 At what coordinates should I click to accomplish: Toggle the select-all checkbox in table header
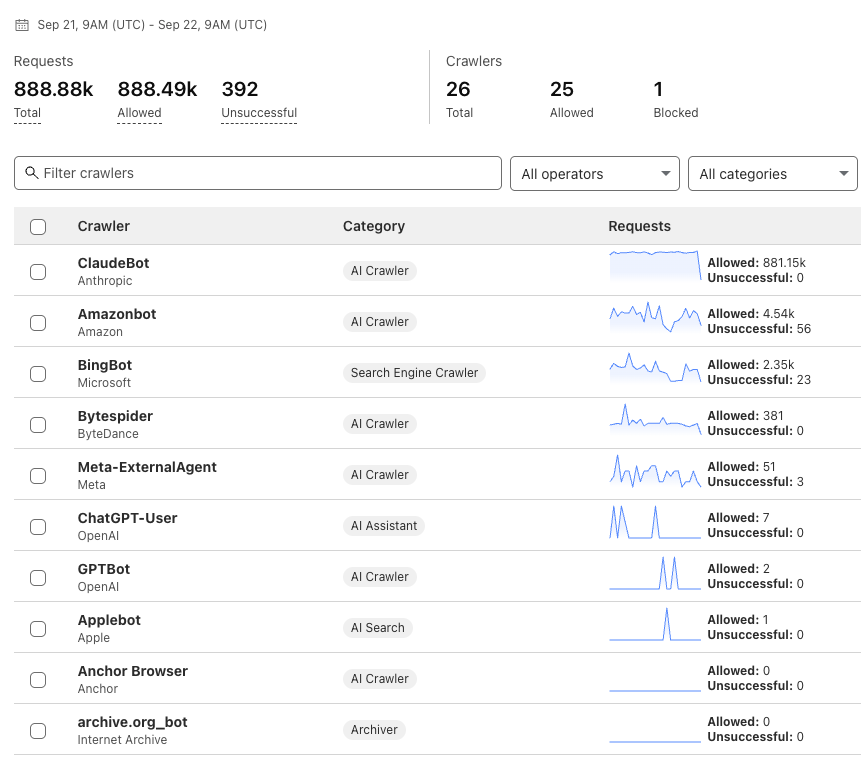(x=38, y=227)
